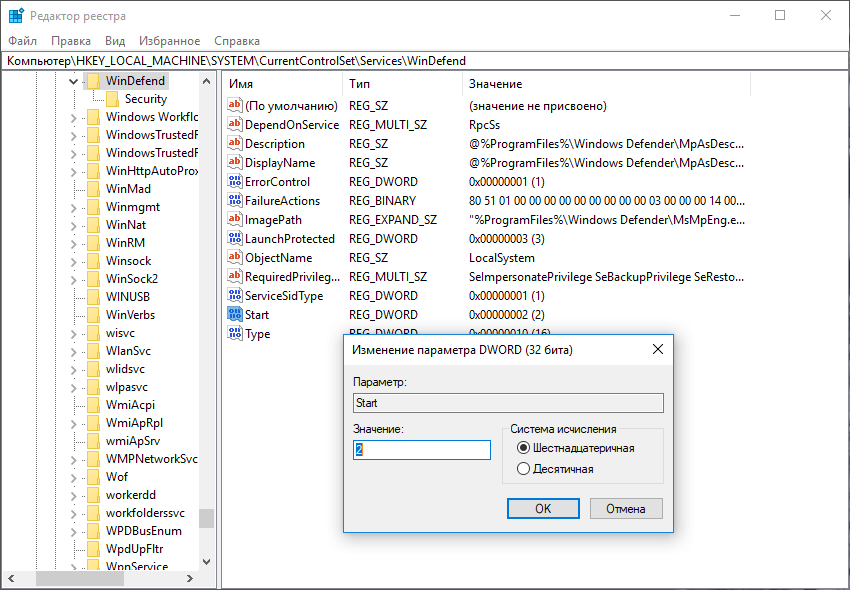Click the Wof folder icon
Screen dimensions: 850x590
pos(93,477)
